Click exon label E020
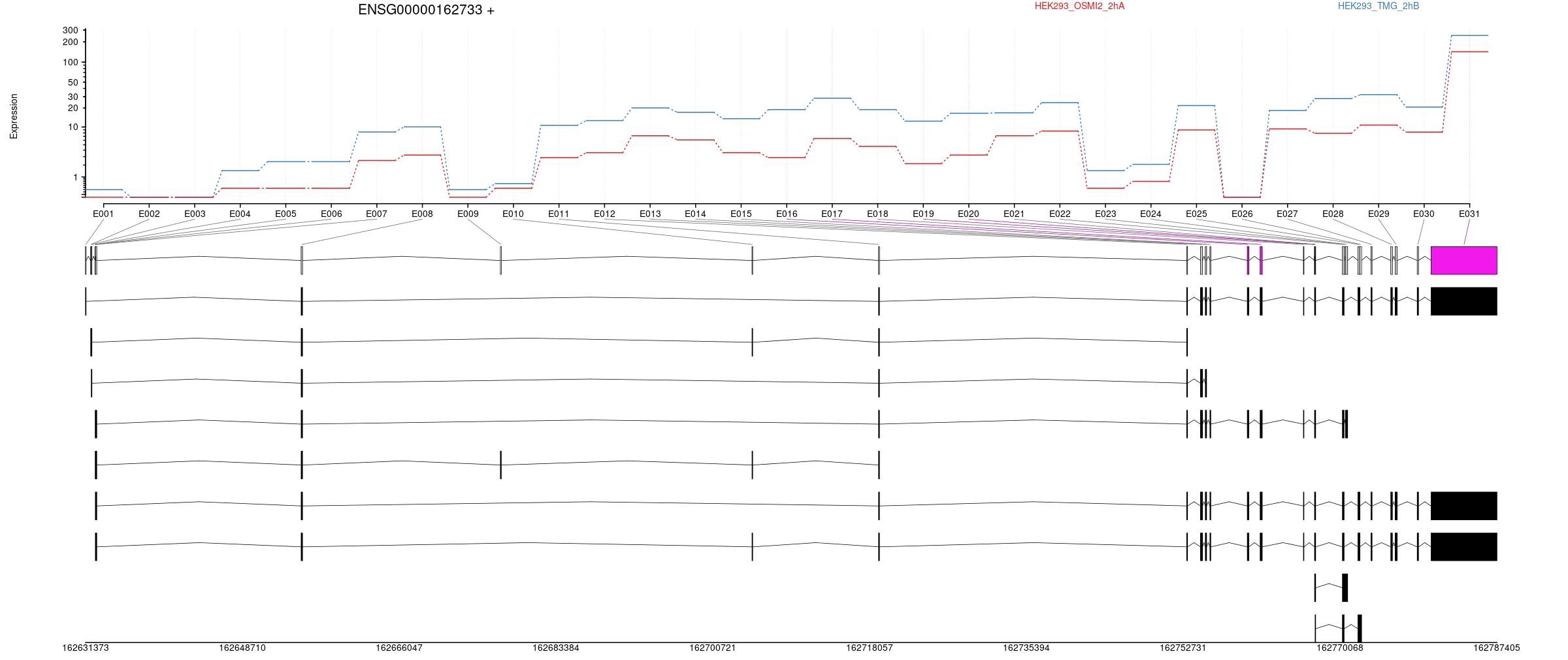The image size is (1568, 660). [968, 214]
